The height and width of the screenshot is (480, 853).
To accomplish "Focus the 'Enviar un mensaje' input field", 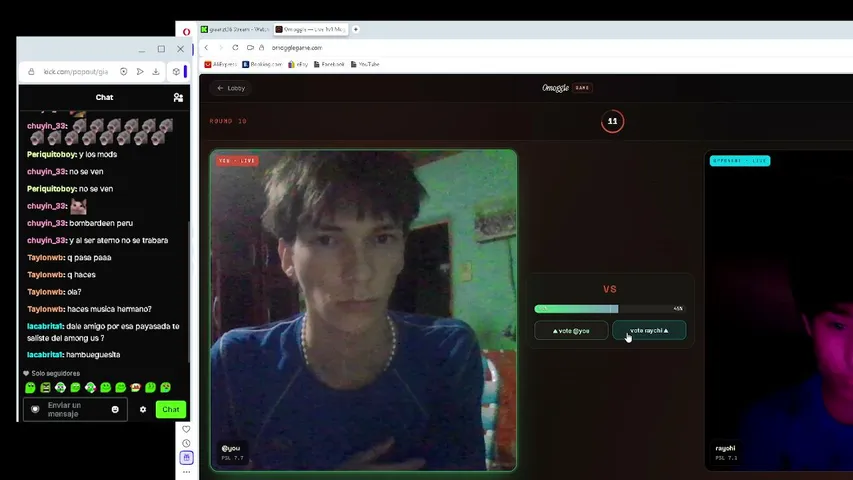I will (75, 409).
